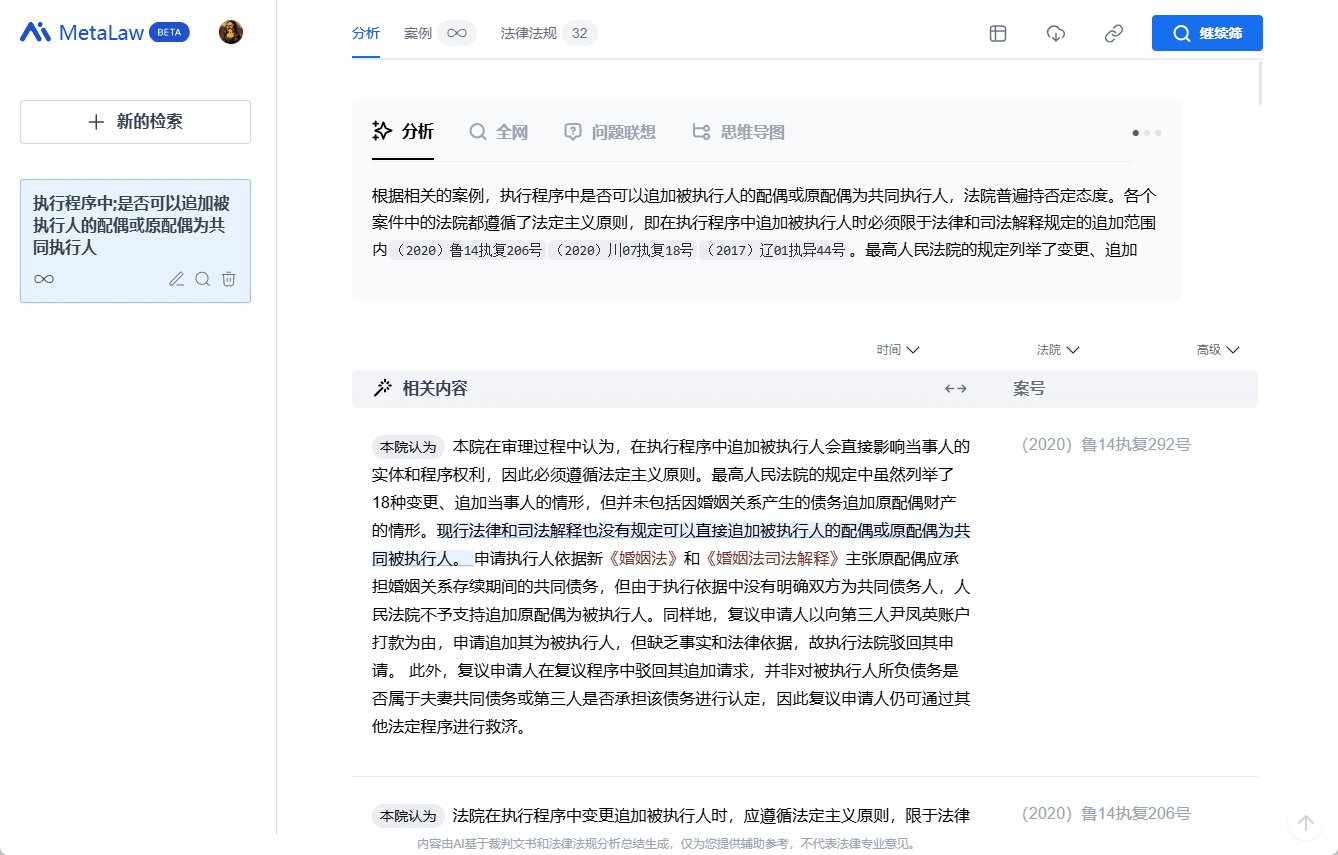Edit the saved search with the pencil icon
The width and height of the screenshot is (1338, 855).
tap(177, 279)
